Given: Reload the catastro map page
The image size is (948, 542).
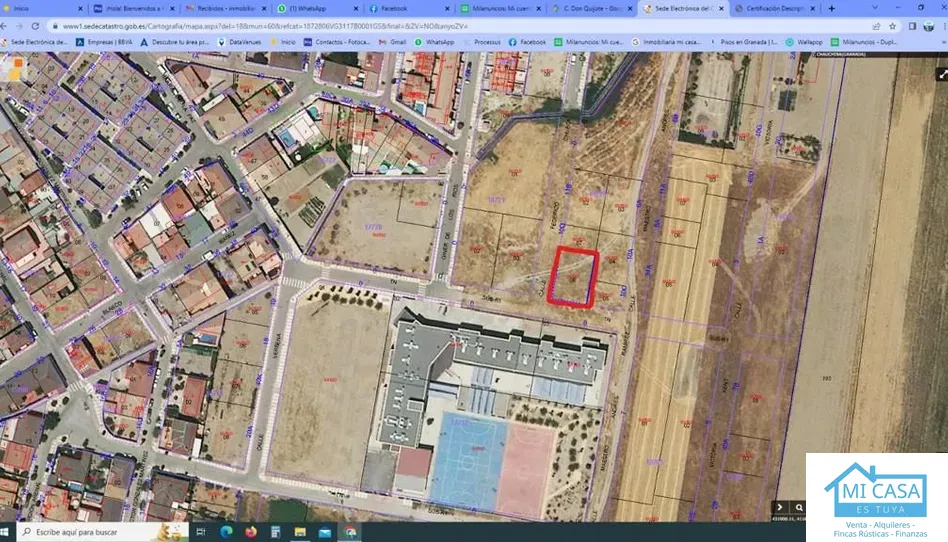Looking at the screenshot, I should point(35,26).
